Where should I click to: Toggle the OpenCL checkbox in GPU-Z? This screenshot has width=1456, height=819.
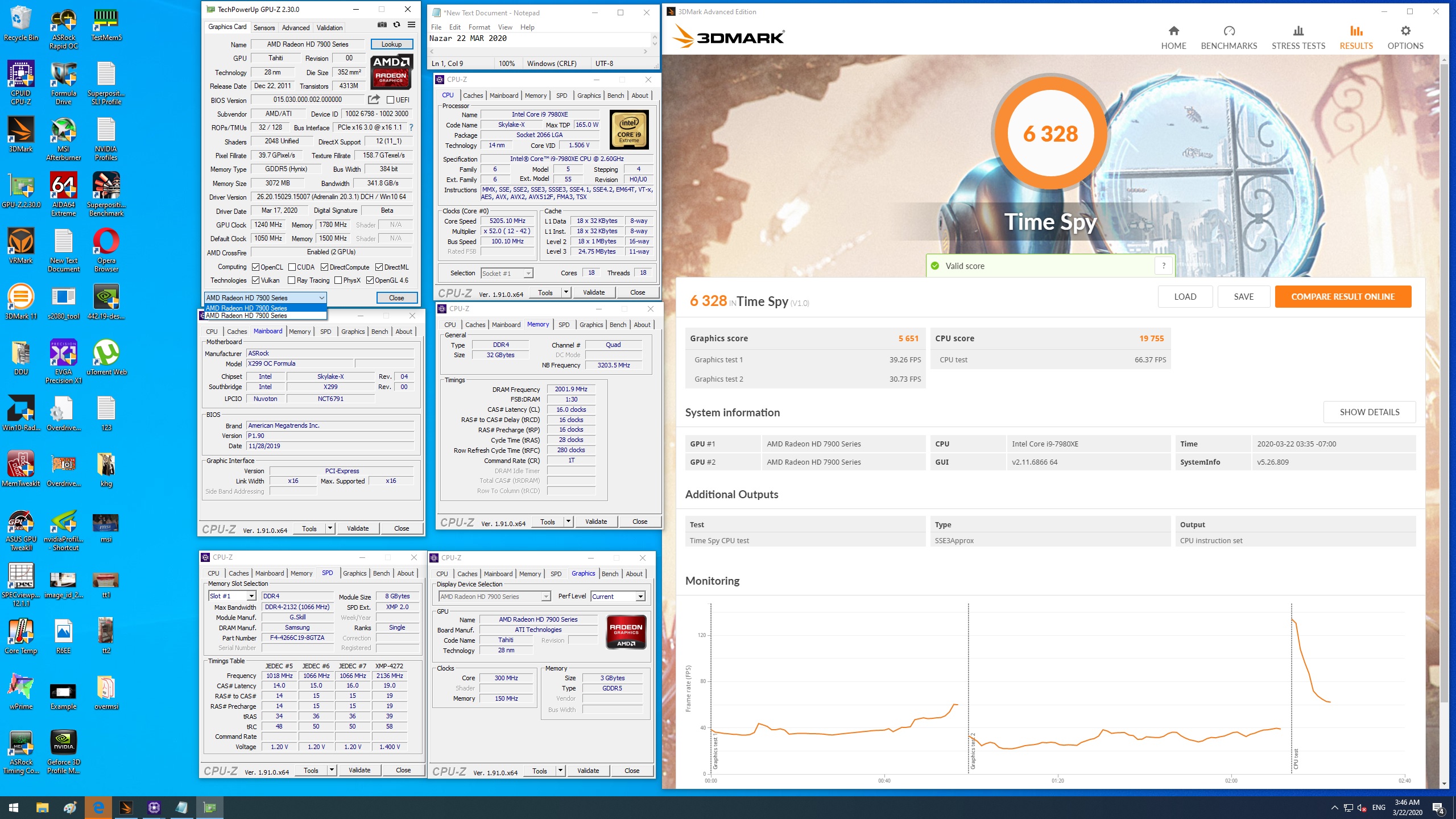256,267
